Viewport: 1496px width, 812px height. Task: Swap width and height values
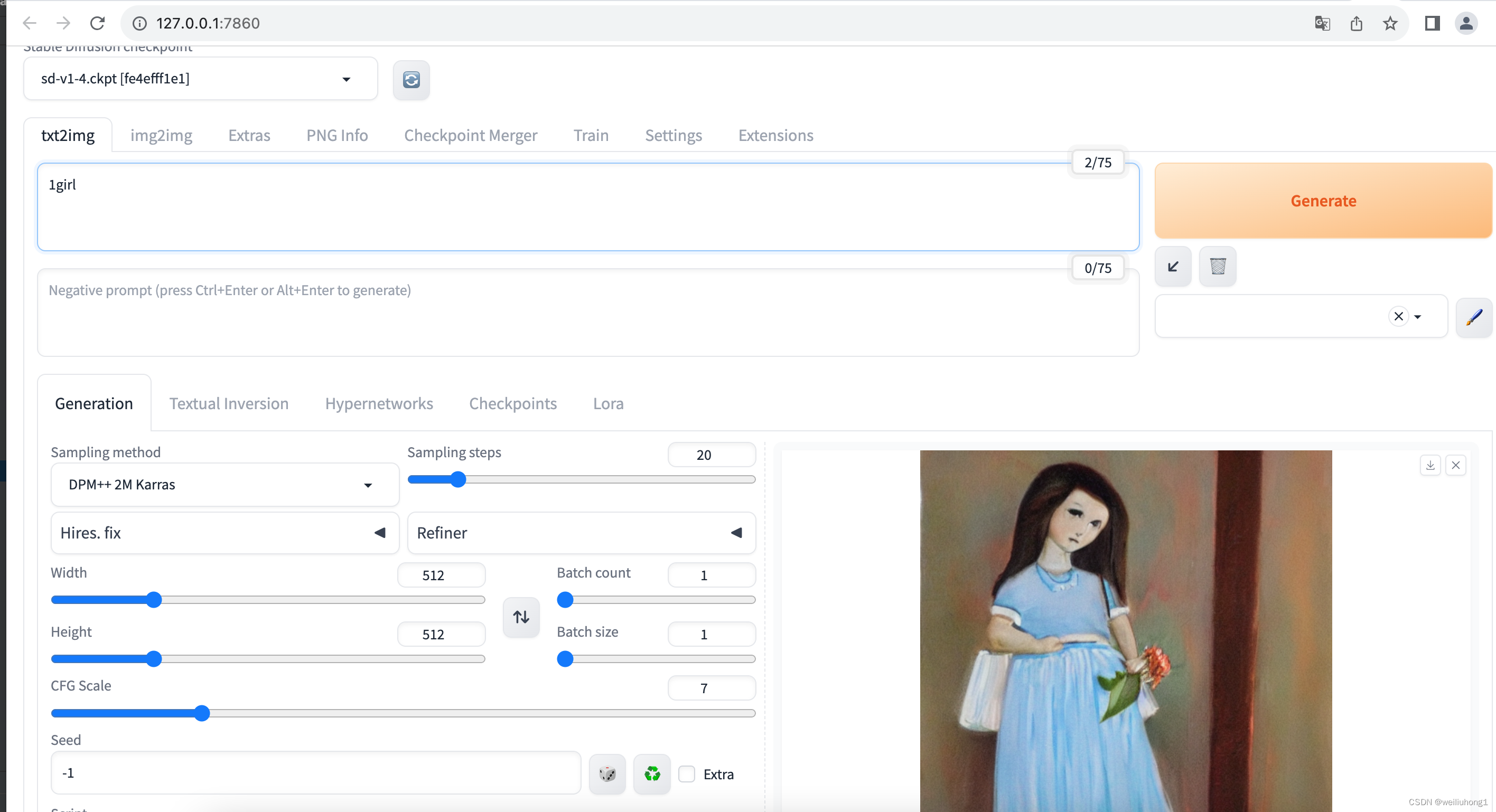tap(521, 617)
